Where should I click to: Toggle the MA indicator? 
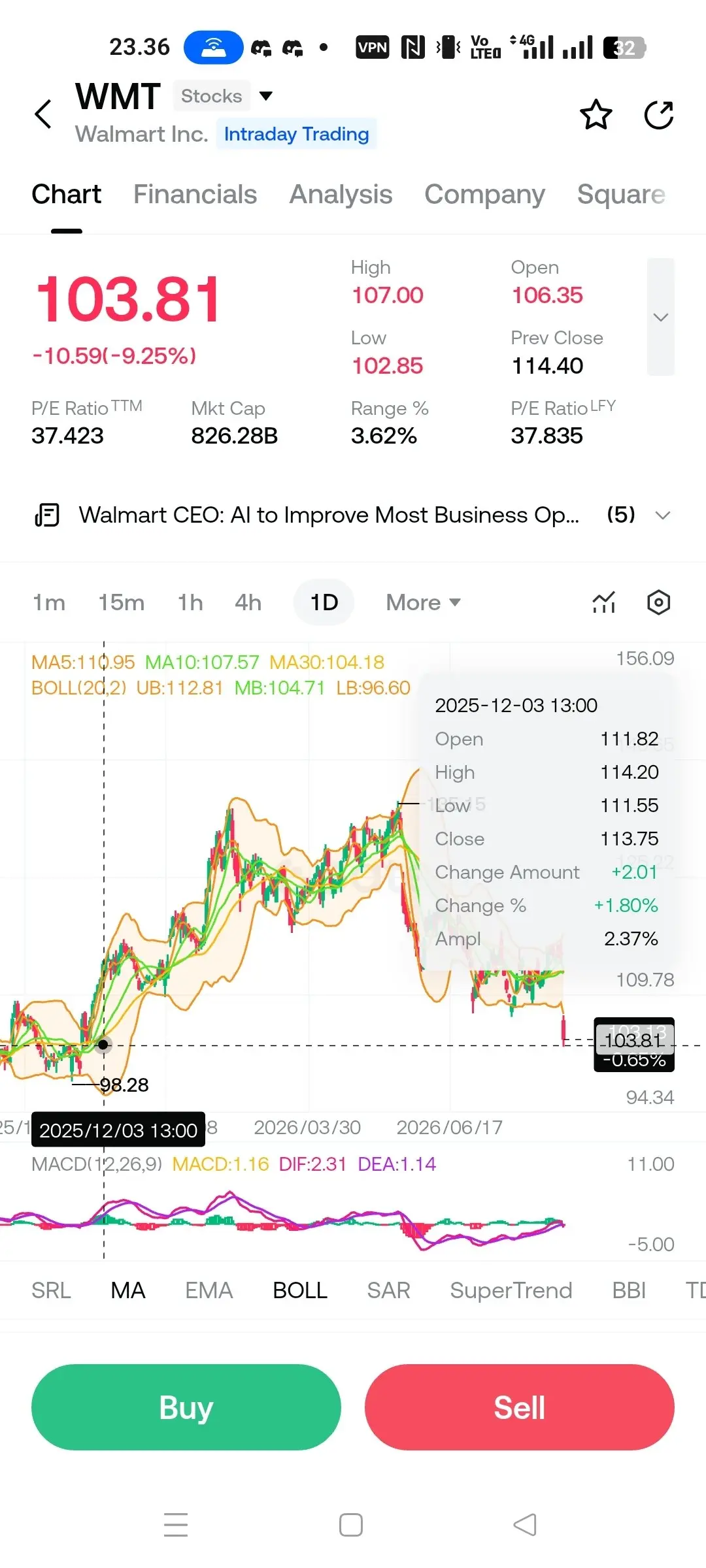[128, 1290]
